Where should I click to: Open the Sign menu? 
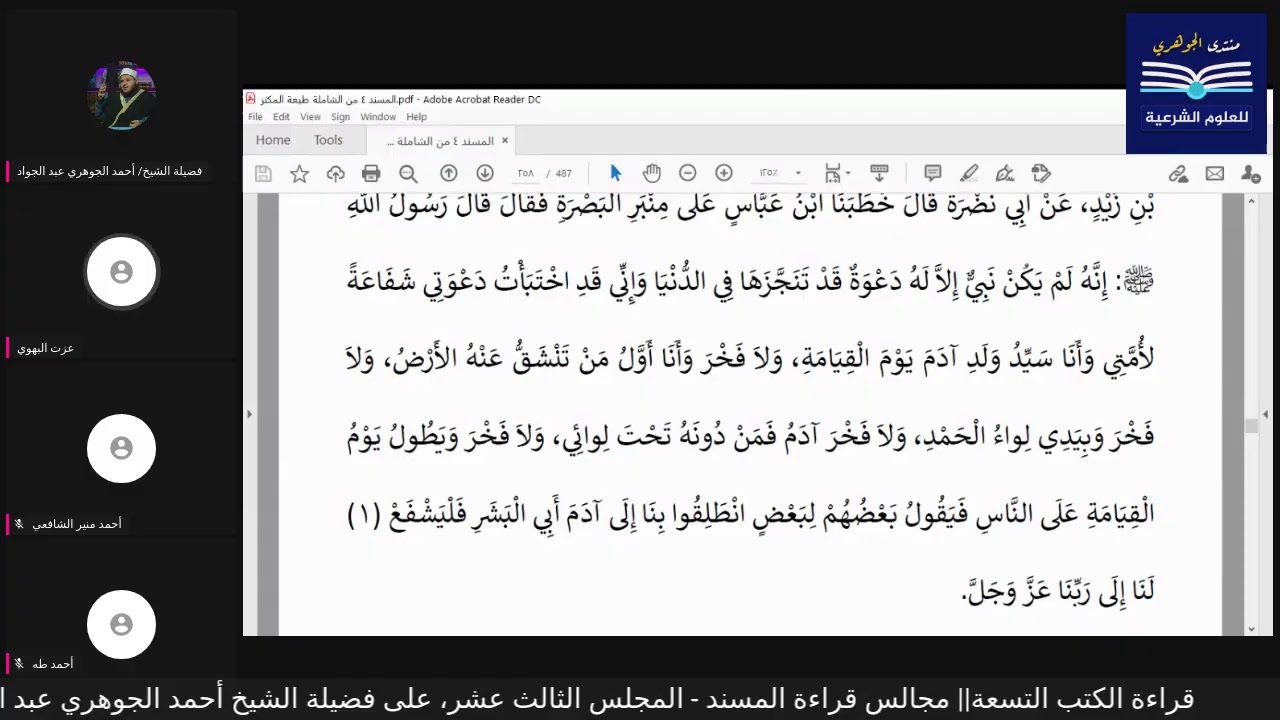coord(340,117)
